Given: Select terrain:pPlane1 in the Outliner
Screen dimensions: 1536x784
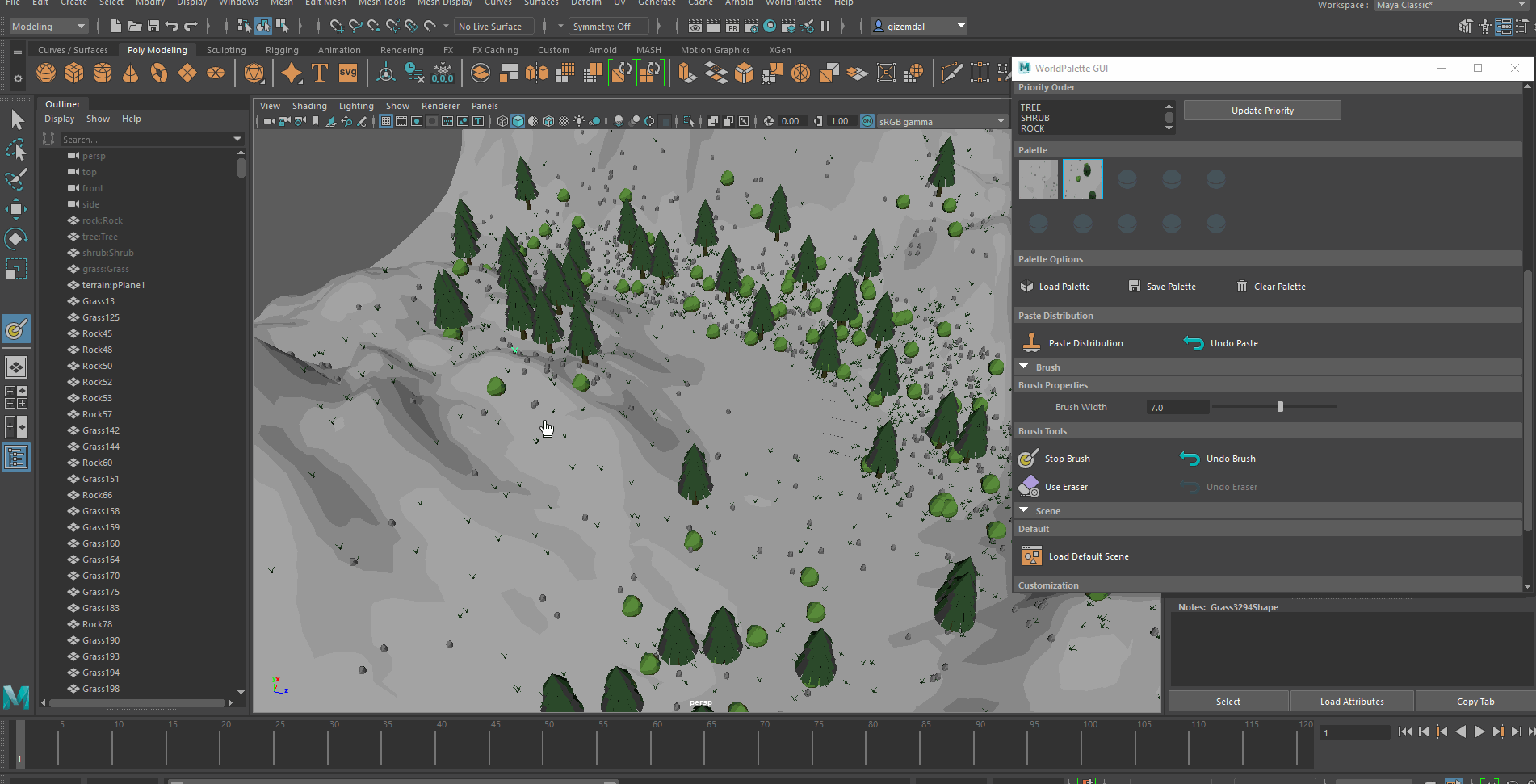Looking at the screenshot, I should tap(113, 285).
